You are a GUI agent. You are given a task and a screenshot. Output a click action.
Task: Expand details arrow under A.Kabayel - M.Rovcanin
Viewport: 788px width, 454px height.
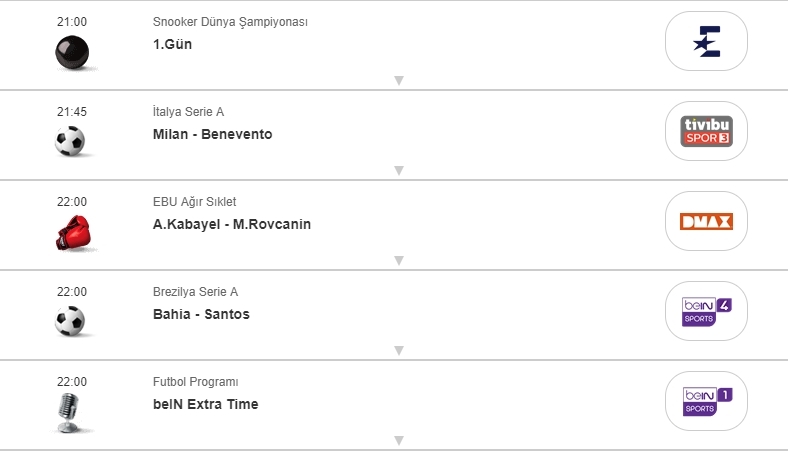pos(398,261)
